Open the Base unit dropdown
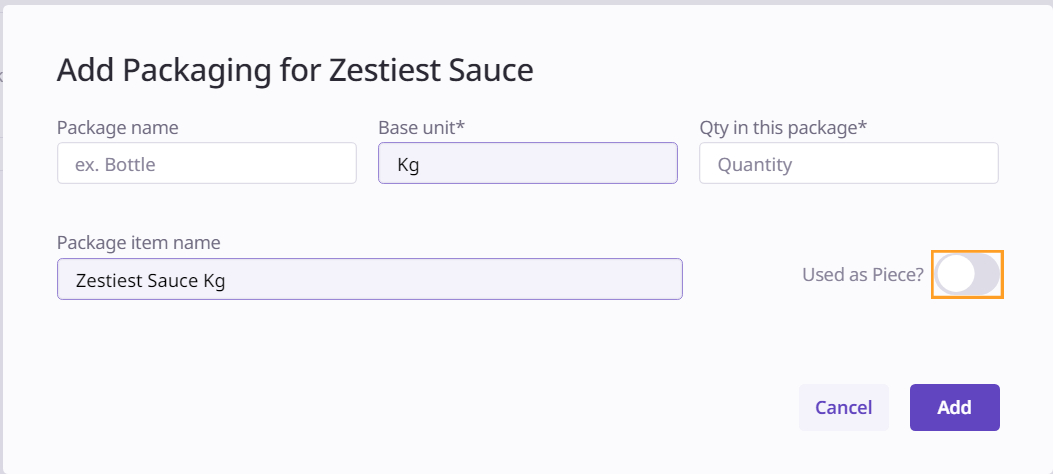1053x474 pixels. coord(527,163)
